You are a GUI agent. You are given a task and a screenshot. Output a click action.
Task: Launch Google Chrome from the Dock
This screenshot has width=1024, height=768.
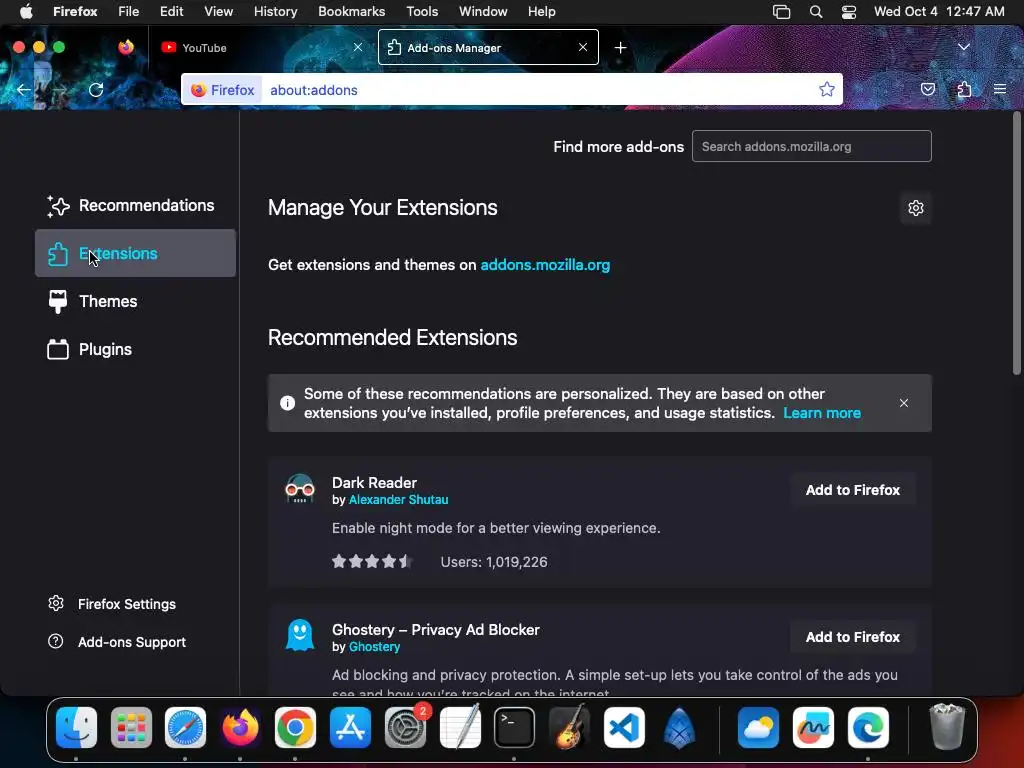(x=295, y=728)
